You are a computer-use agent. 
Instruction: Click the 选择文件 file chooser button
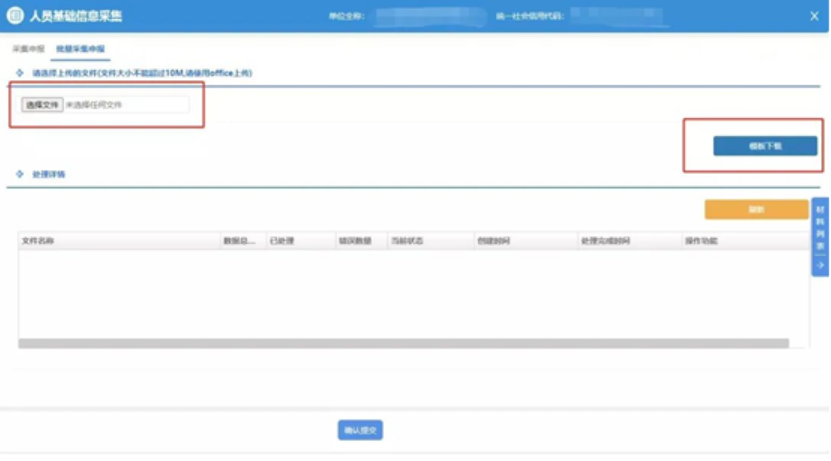pyautogui.click(x=42, y=104)
